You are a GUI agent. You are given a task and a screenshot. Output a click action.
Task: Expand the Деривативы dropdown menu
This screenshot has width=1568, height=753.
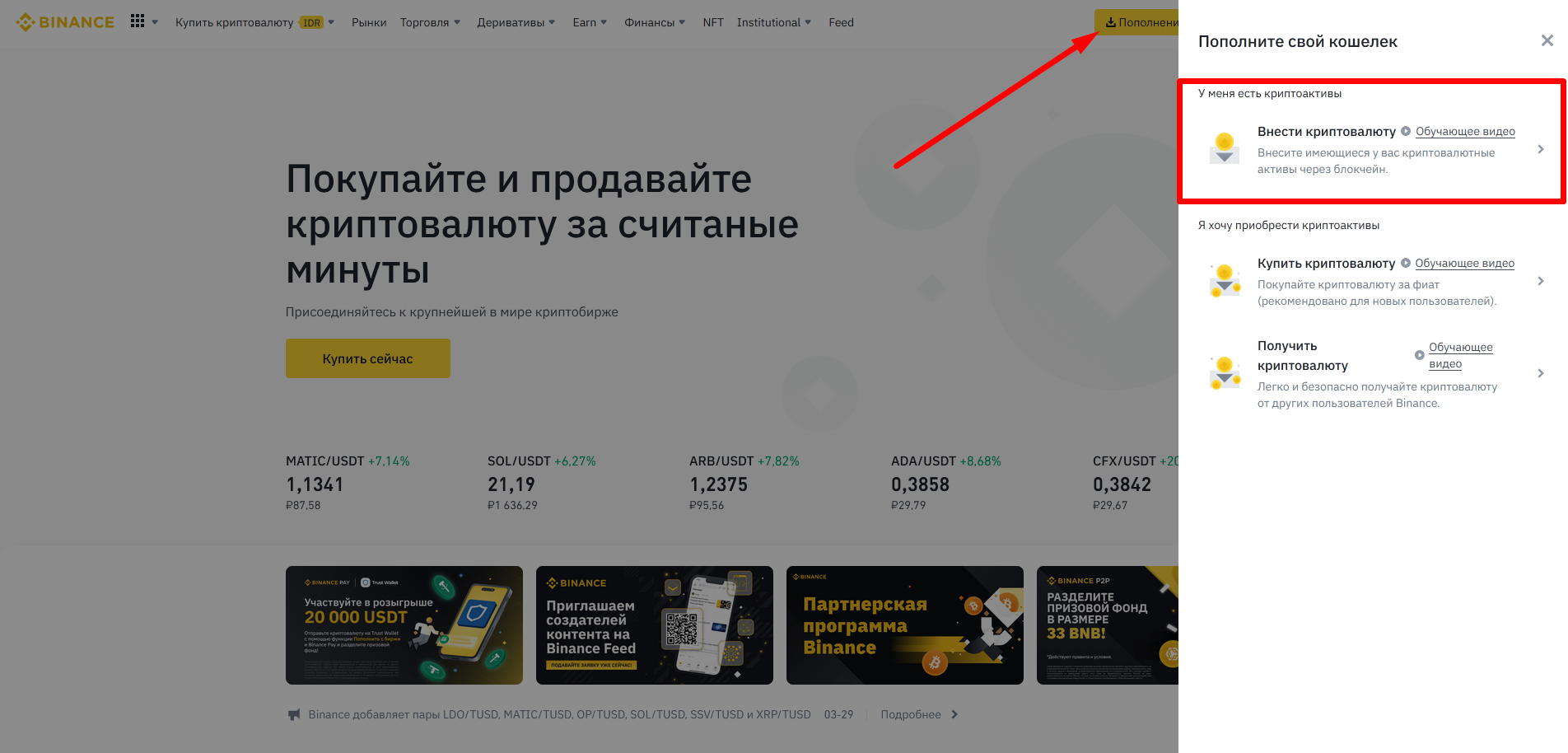pos(516,22)
